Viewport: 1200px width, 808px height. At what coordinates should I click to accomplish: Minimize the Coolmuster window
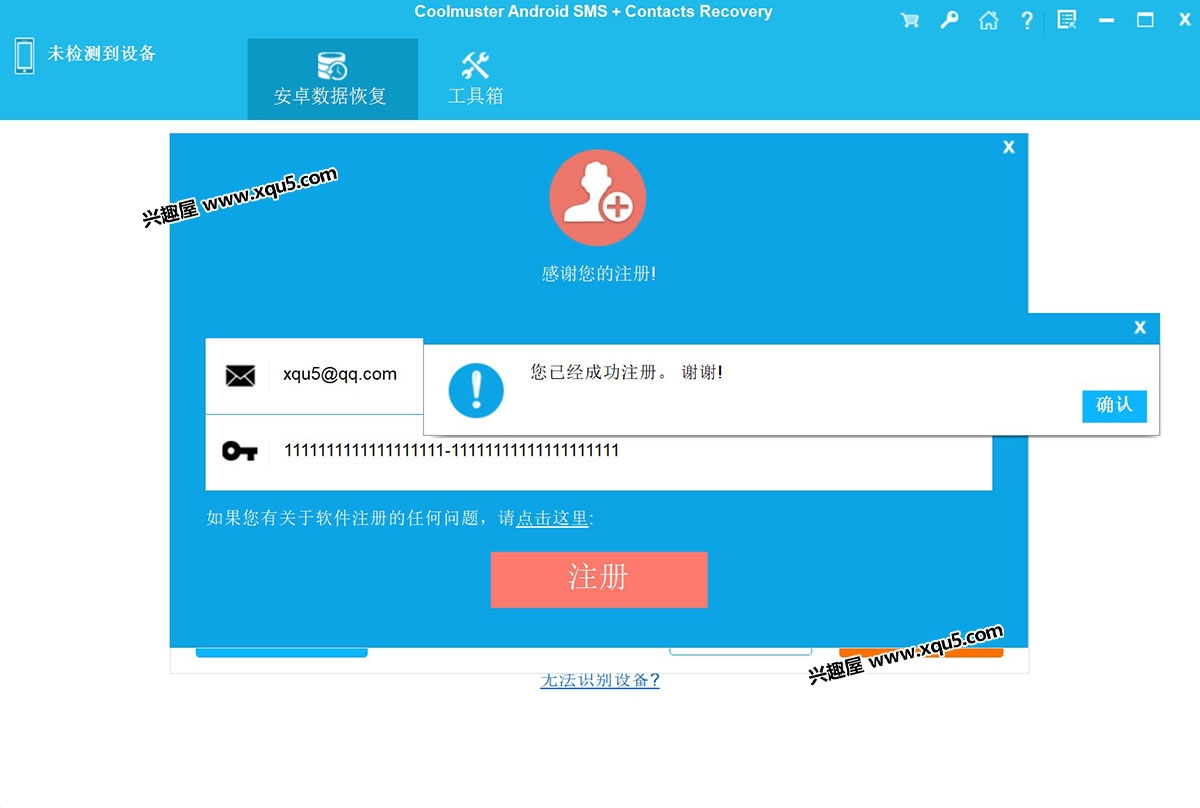click(x=1106, y=20)
